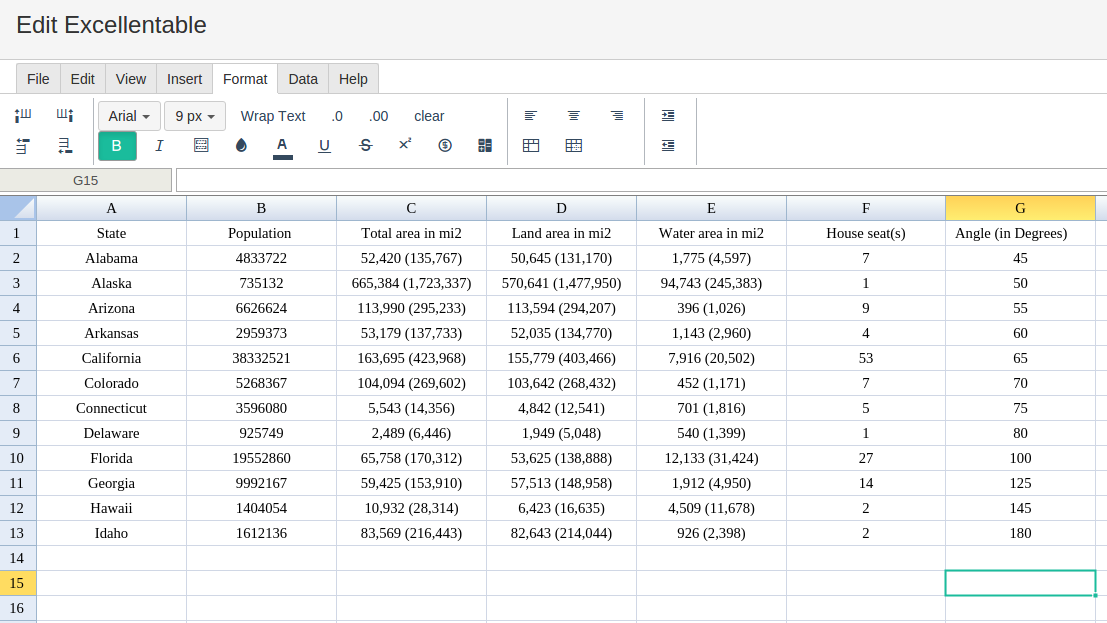
Task: Increase indent icon
Action: pyautogui.click(x=668, y=115)
